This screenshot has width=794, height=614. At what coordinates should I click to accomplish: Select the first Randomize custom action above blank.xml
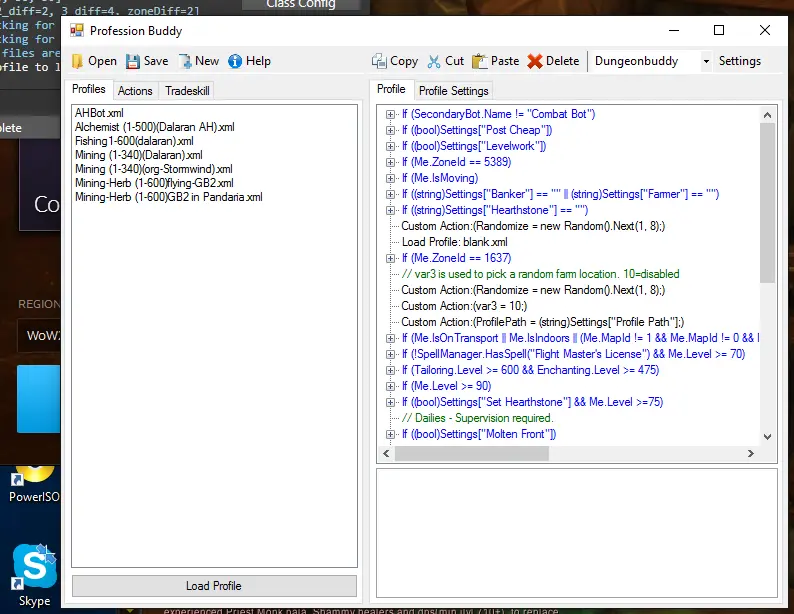pyautogui.click(x=533, y=226)
